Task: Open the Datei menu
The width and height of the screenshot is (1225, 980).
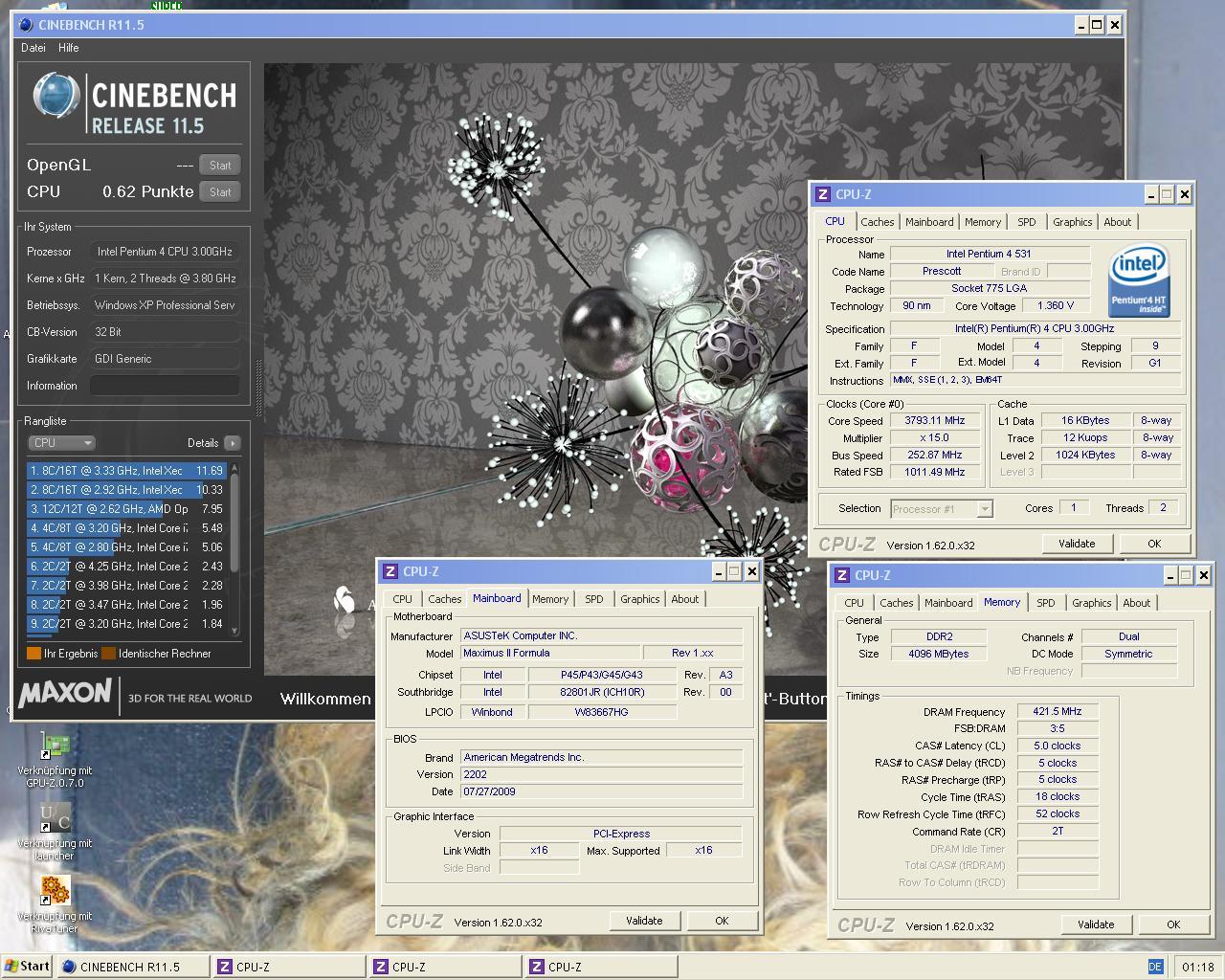Action: click(x=33, y=48)
